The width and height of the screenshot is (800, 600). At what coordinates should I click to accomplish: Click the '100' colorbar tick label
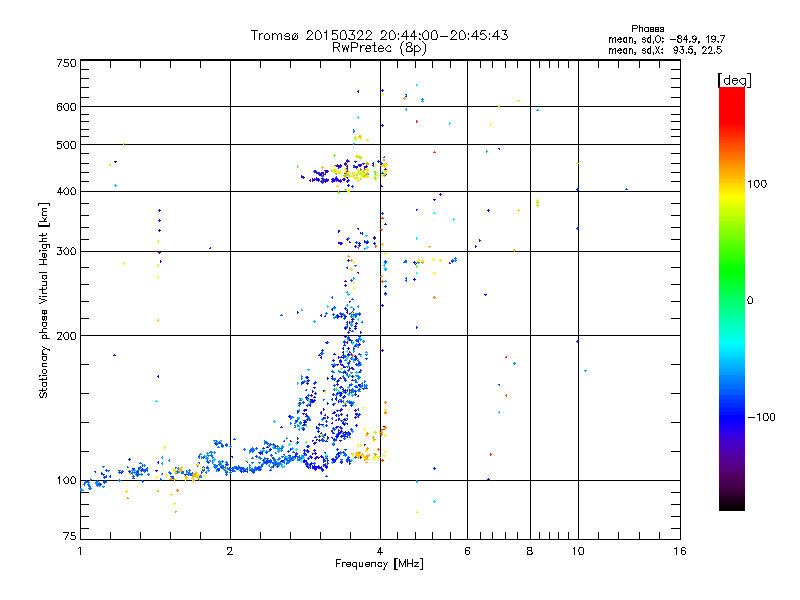point(757,184)
